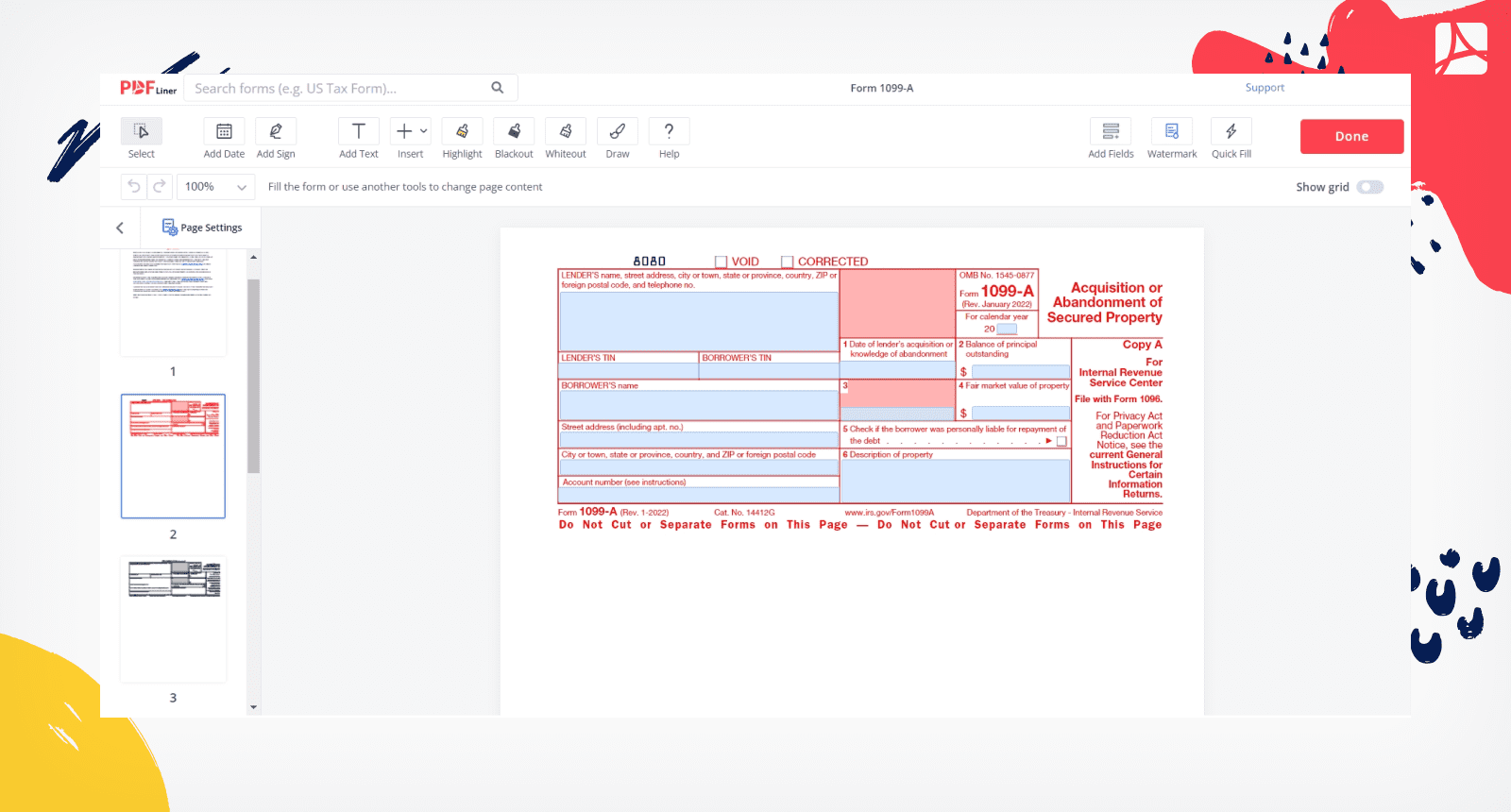The width and height of the screenshot is (1511, 812).
Task: Check the CORRECTED checkbox
Action: coord(788,262)
